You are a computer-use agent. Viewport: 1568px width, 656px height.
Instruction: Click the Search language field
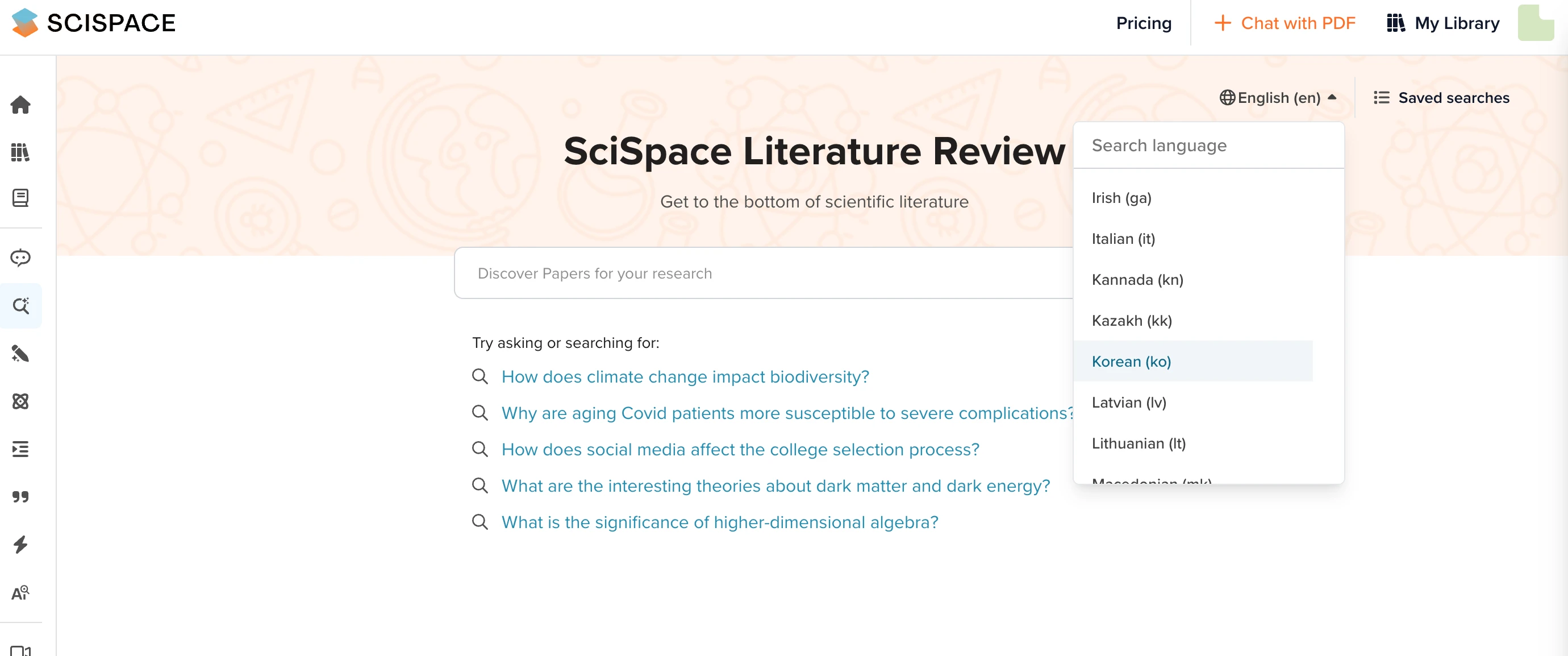click(x=1208, y=146)
